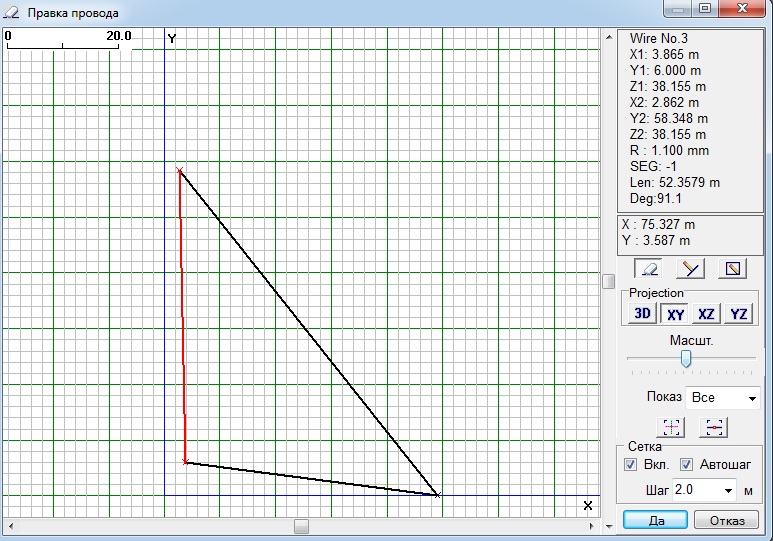Click the 'X1: 3.865 m' value
The width and height of the screenshot is (773, 541).
664,54
